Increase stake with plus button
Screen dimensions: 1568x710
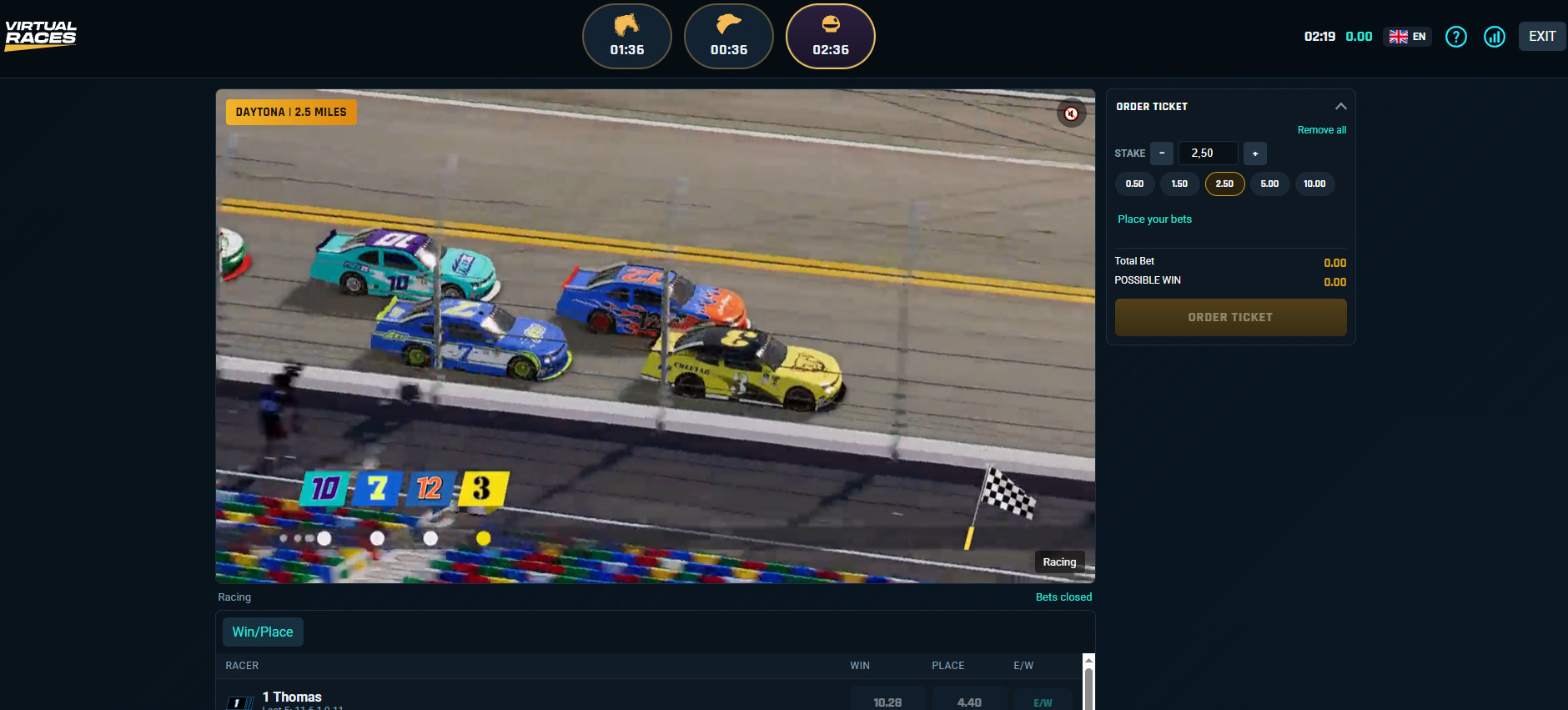[x=1255, y=154]
